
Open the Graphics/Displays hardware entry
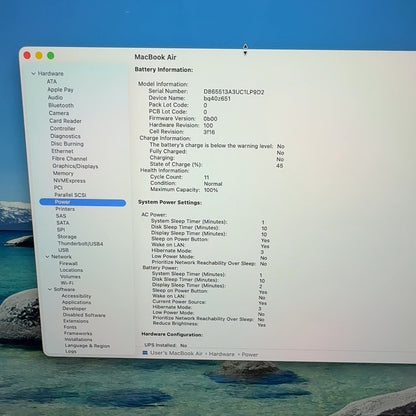point(75,166)
